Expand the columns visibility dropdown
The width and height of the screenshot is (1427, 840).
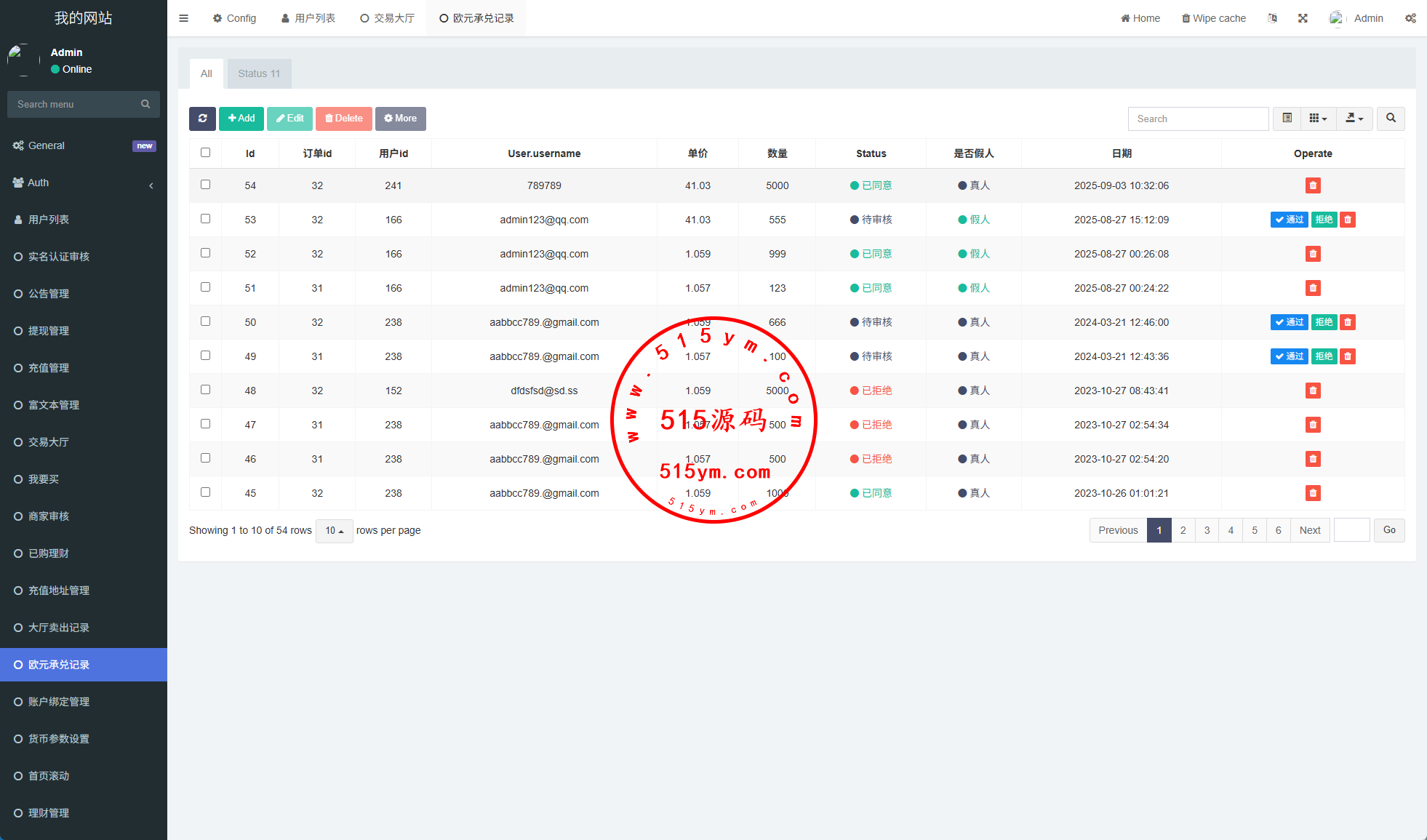coord(1318,119)
